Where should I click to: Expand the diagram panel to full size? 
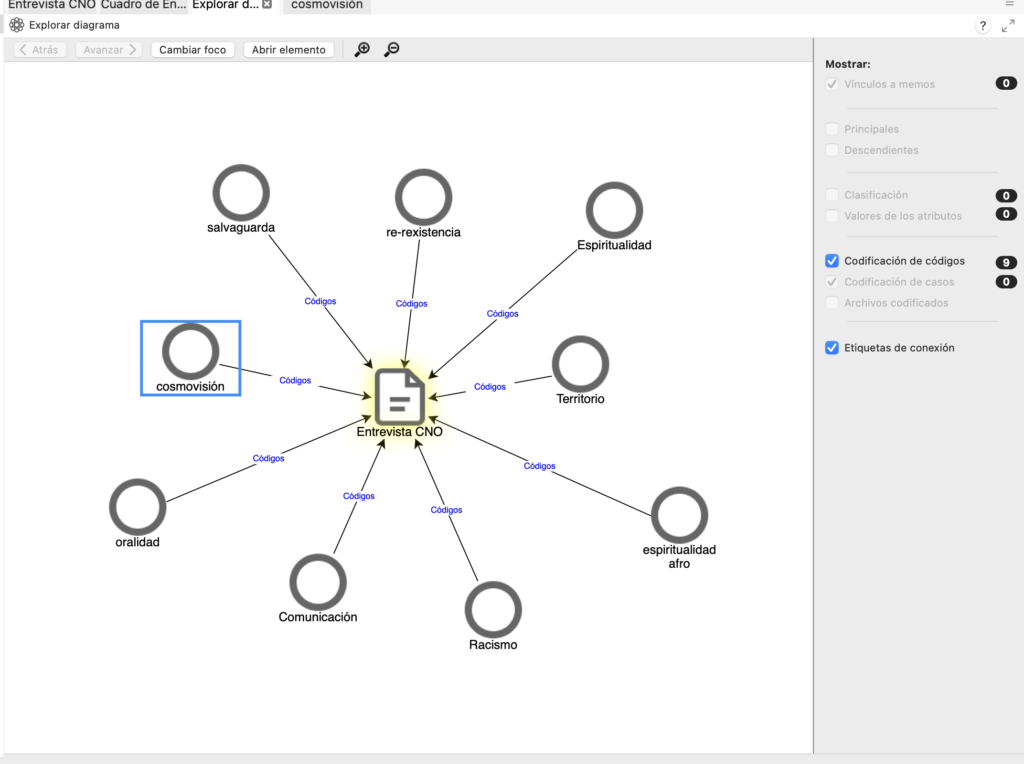[x=1008, y=26]
